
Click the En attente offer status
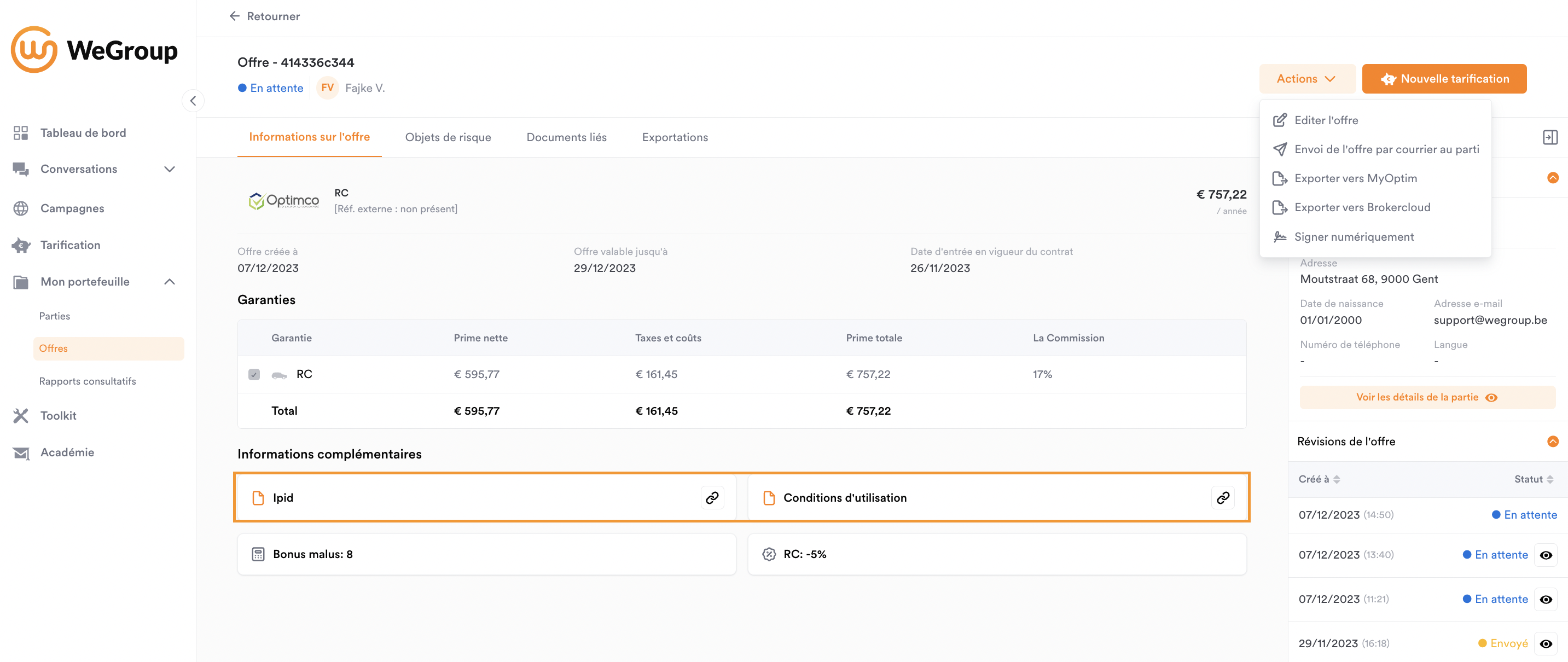click(x=270, y=88)
